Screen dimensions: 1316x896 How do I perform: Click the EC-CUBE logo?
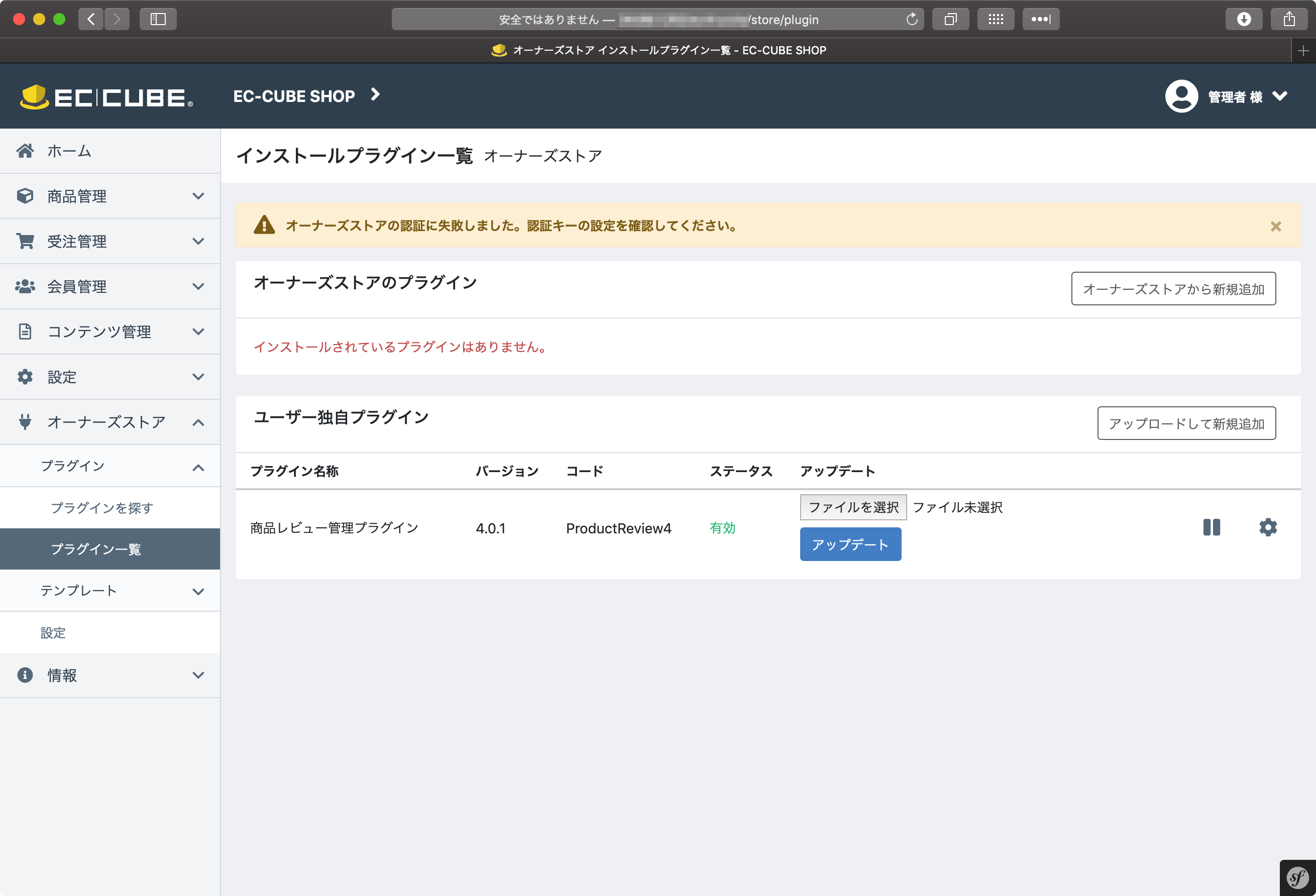pyautogui.click(x=106, y=97)
